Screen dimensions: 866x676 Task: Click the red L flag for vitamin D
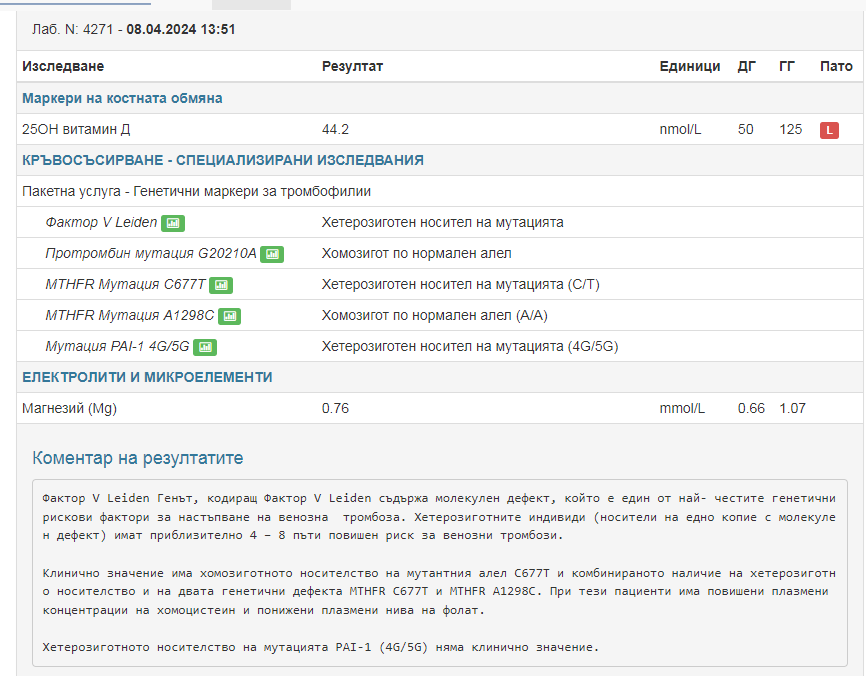[x=829, y=130]
